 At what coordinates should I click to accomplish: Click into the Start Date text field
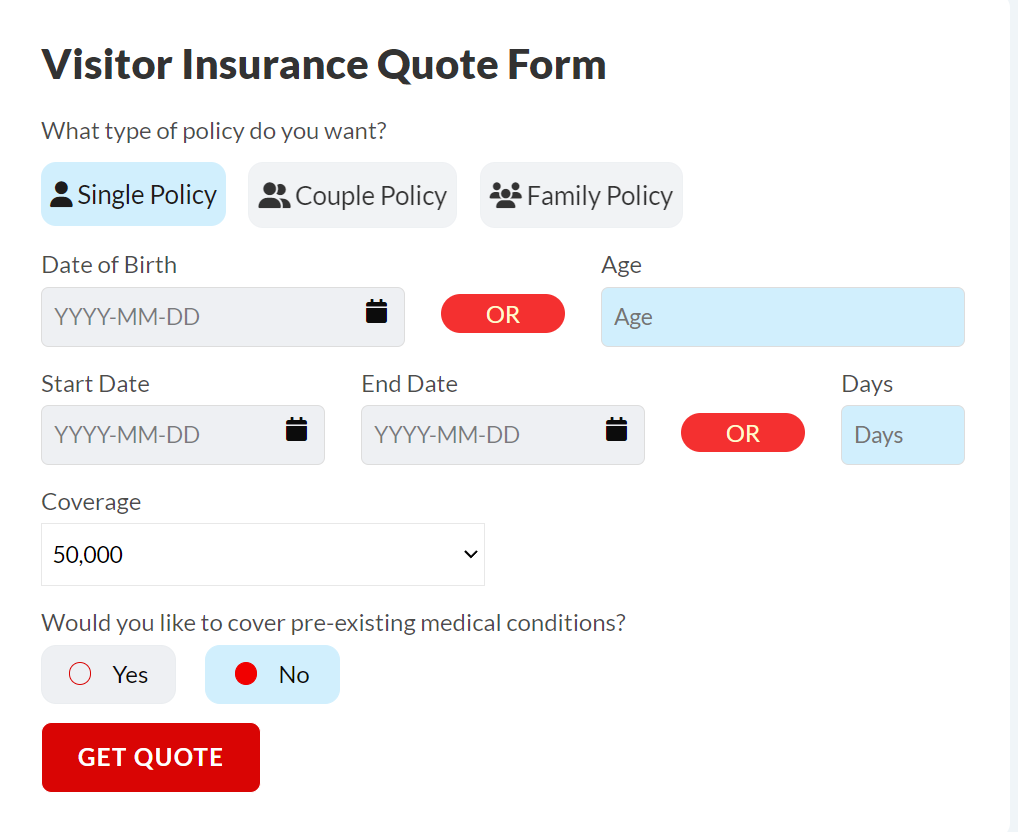(160, 435)
